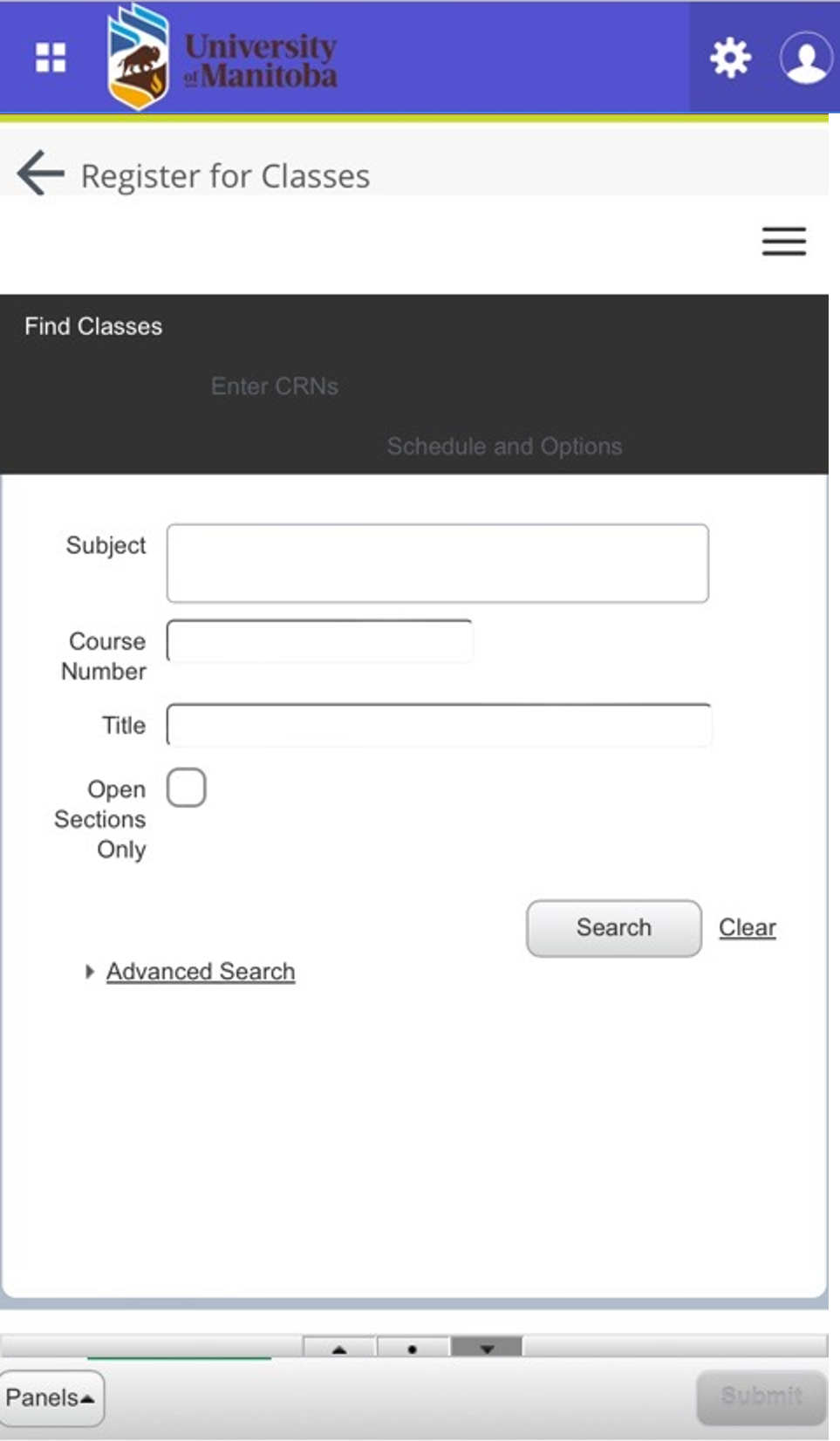This screenshot has width=840, height=1441.
Task: Open the settings gear icon
Action: pyautogui.click(x=730, y=58)
